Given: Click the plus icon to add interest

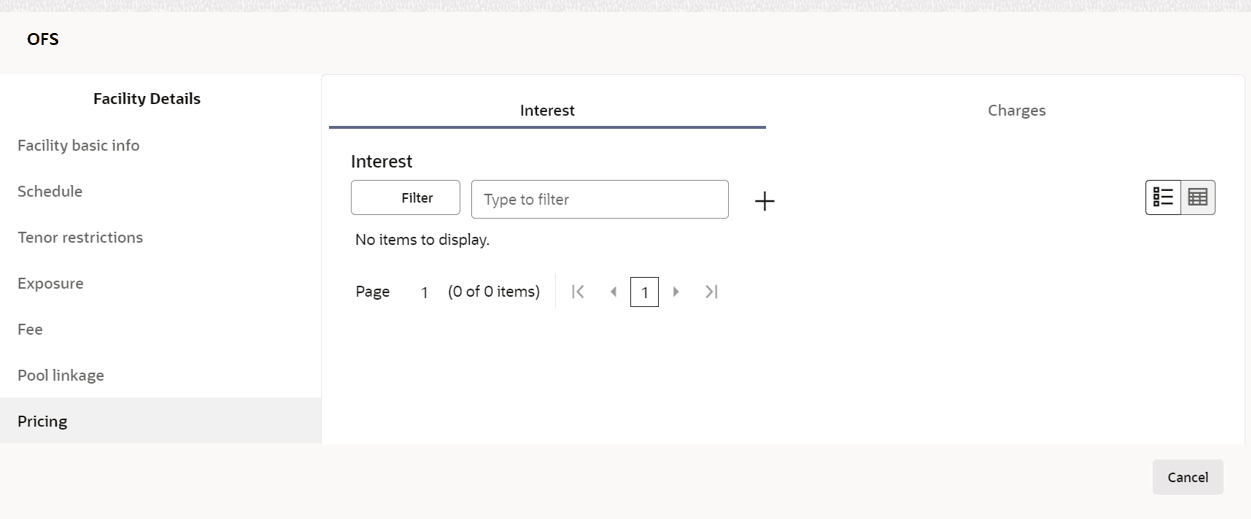Looking at the screenshot, I should click(765, 201).
